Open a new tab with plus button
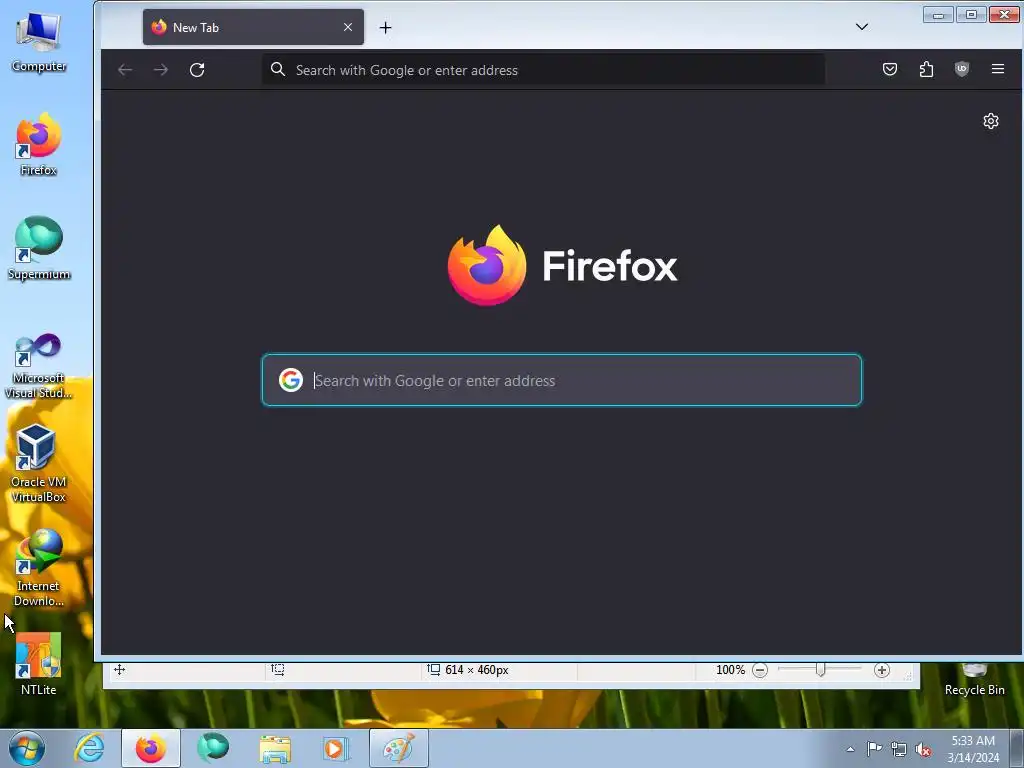1024x768 pixels. 385,27
